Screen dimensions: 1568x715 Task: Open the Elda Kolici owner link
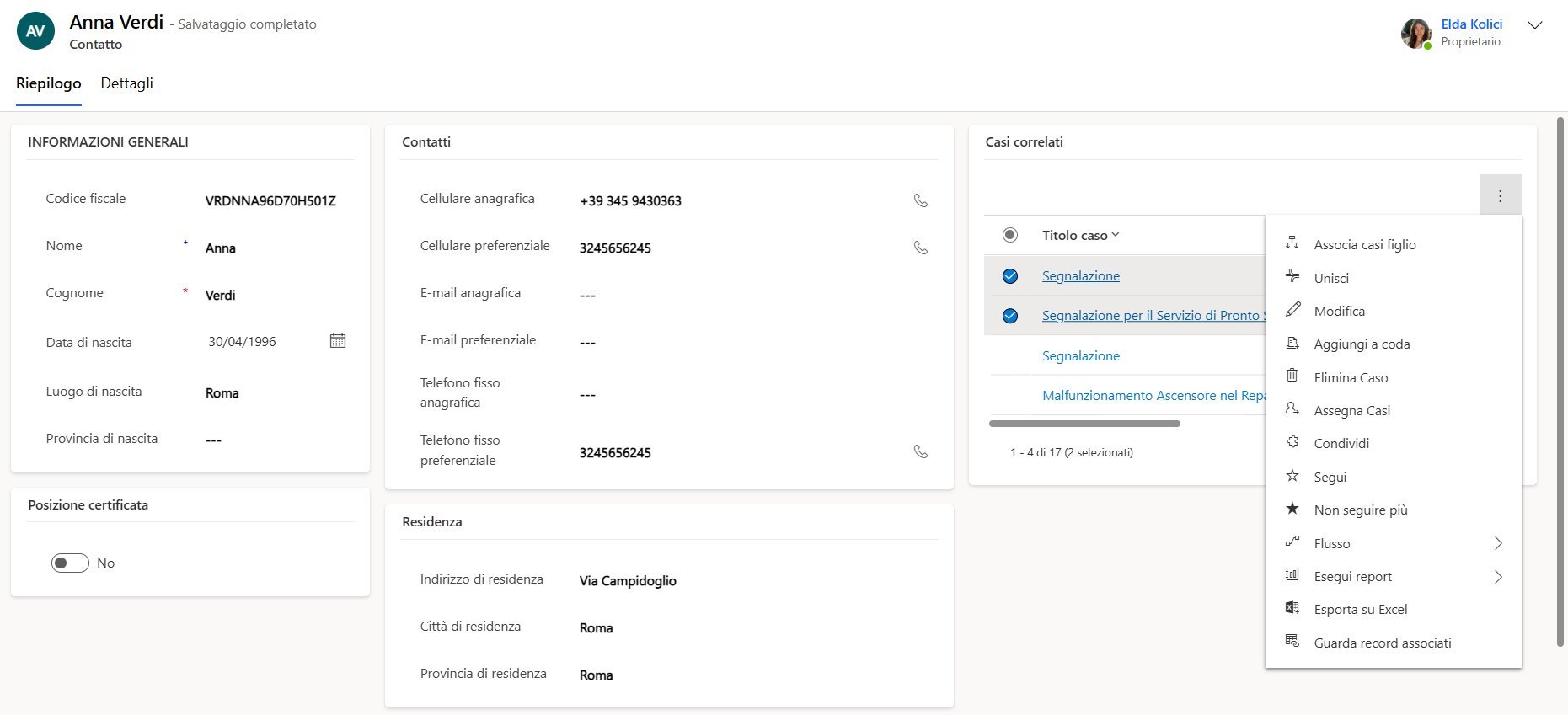point(1471,24)
